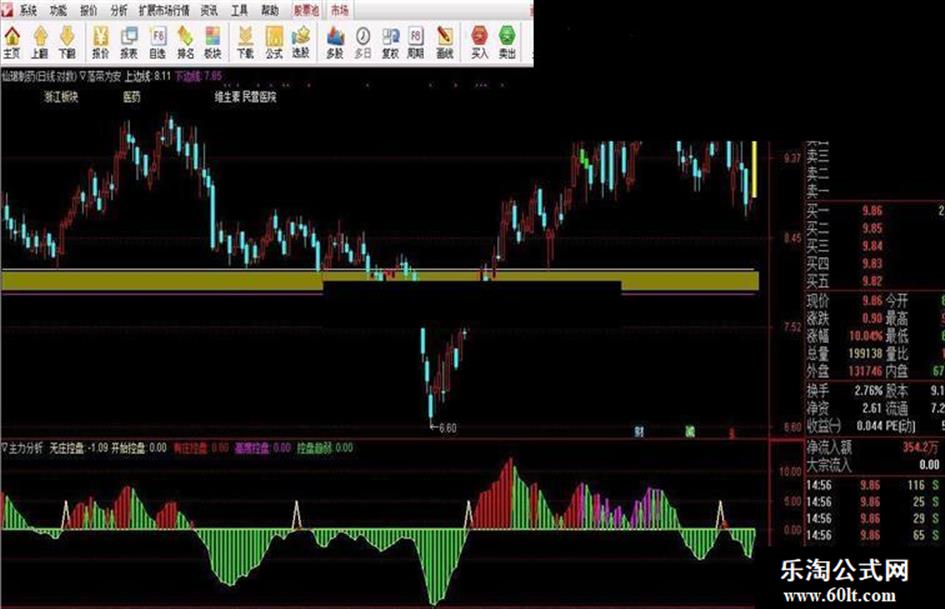Open the 自选 F6 watchlist icon

tap(157, 43)
